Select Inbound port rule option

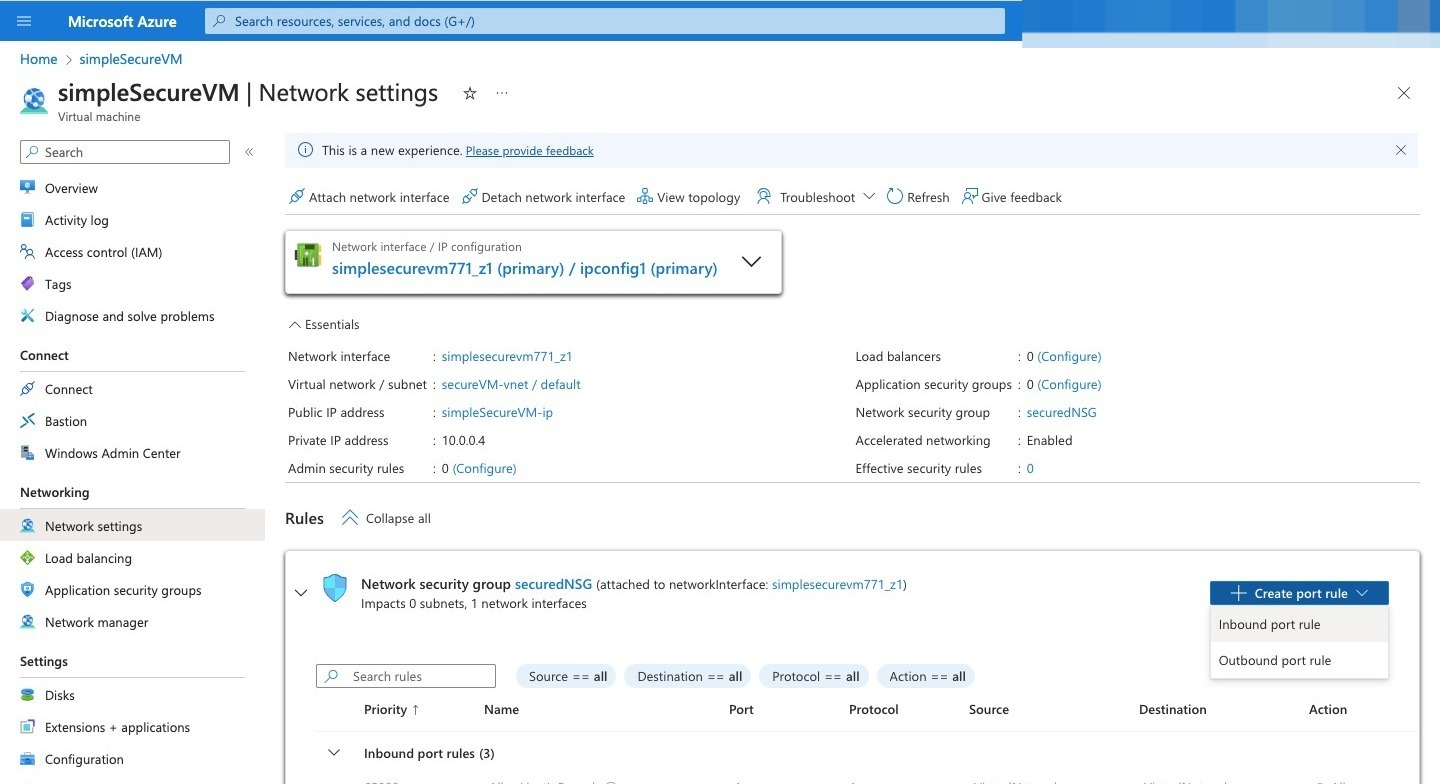point(1299,625)
